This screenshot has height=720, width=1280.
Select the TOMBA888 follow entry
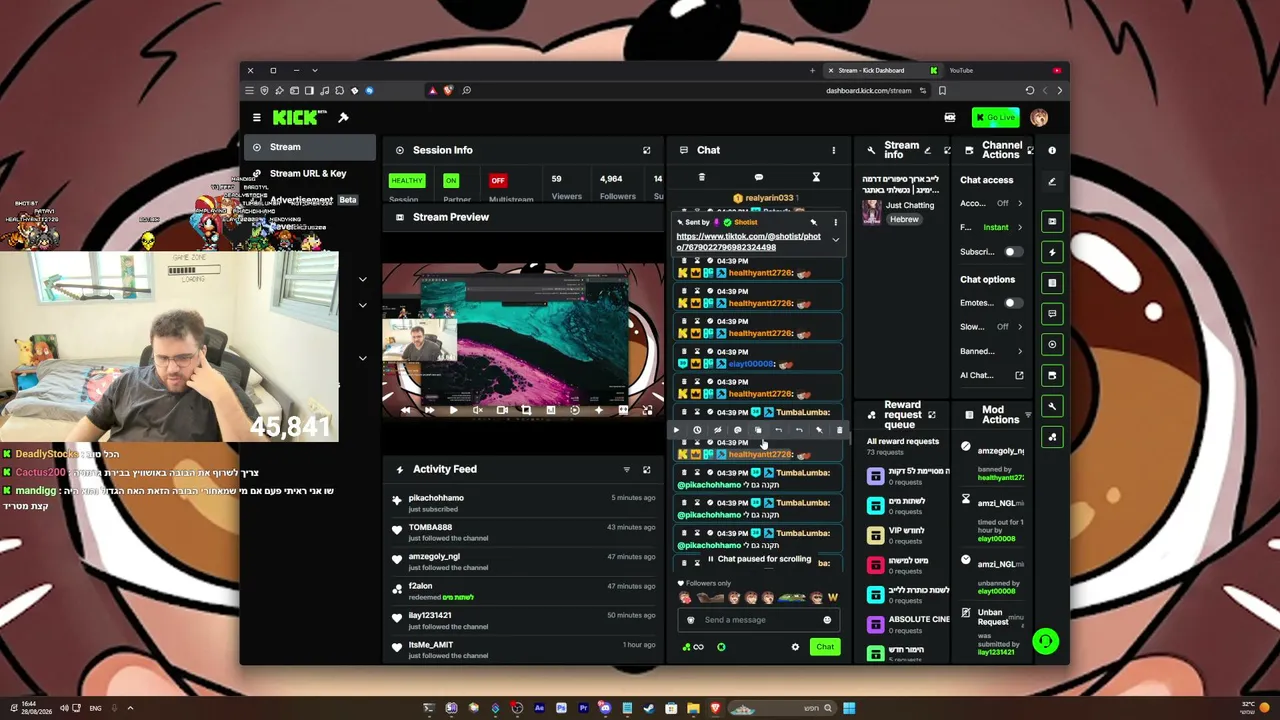point(522,533)
